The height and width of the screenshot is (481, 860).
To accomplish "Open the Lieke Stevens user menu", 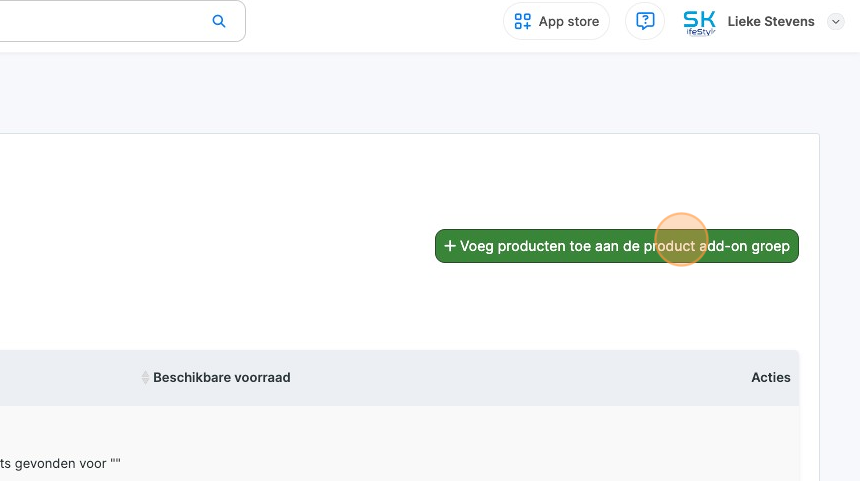I will tap(770, 22).
